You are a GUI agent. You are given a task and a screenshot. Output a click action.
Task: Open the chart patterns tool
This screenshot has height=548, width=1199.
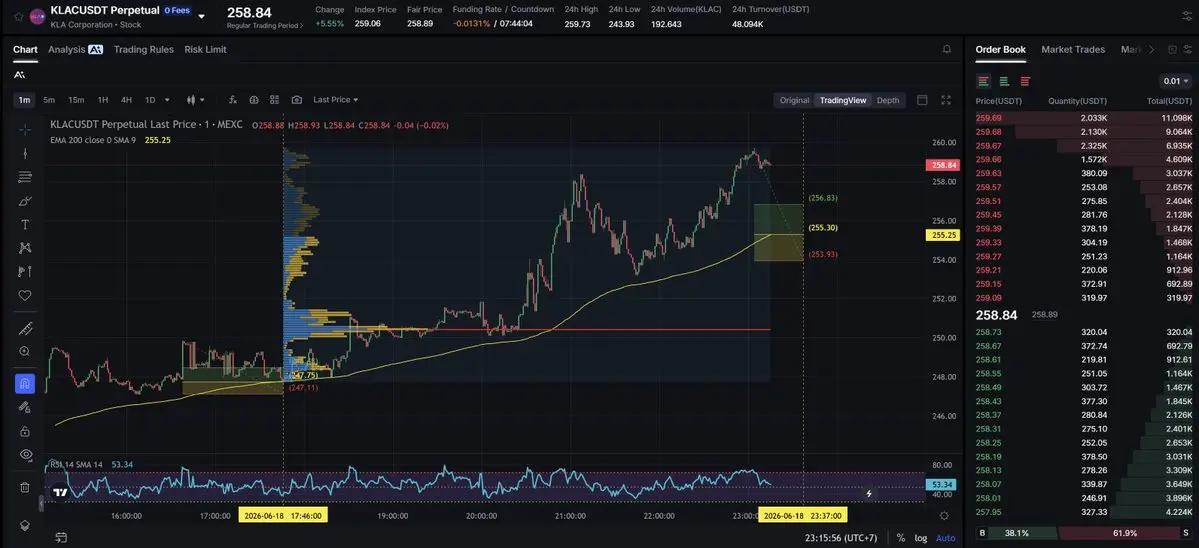click(24, 248)
